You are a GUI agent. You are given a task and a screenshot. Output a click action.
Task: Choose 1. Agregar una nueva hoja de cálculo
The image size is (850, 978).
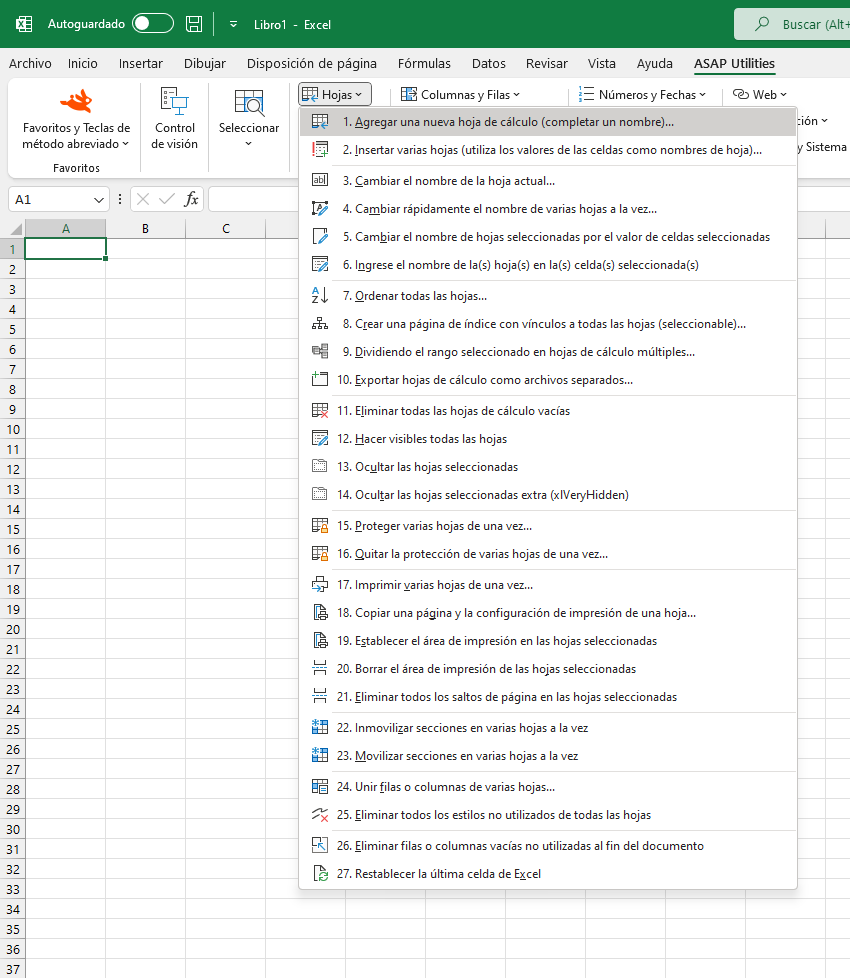[548, 122]
